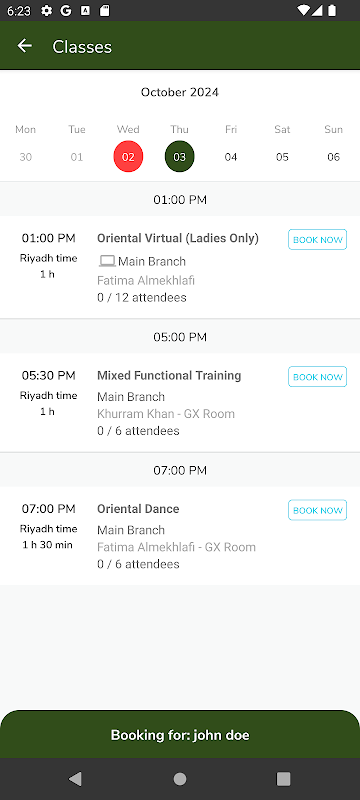The image size is (360, 800).
Task: Open Mixed Functional Training class title
Action: (x=169, y=376)
